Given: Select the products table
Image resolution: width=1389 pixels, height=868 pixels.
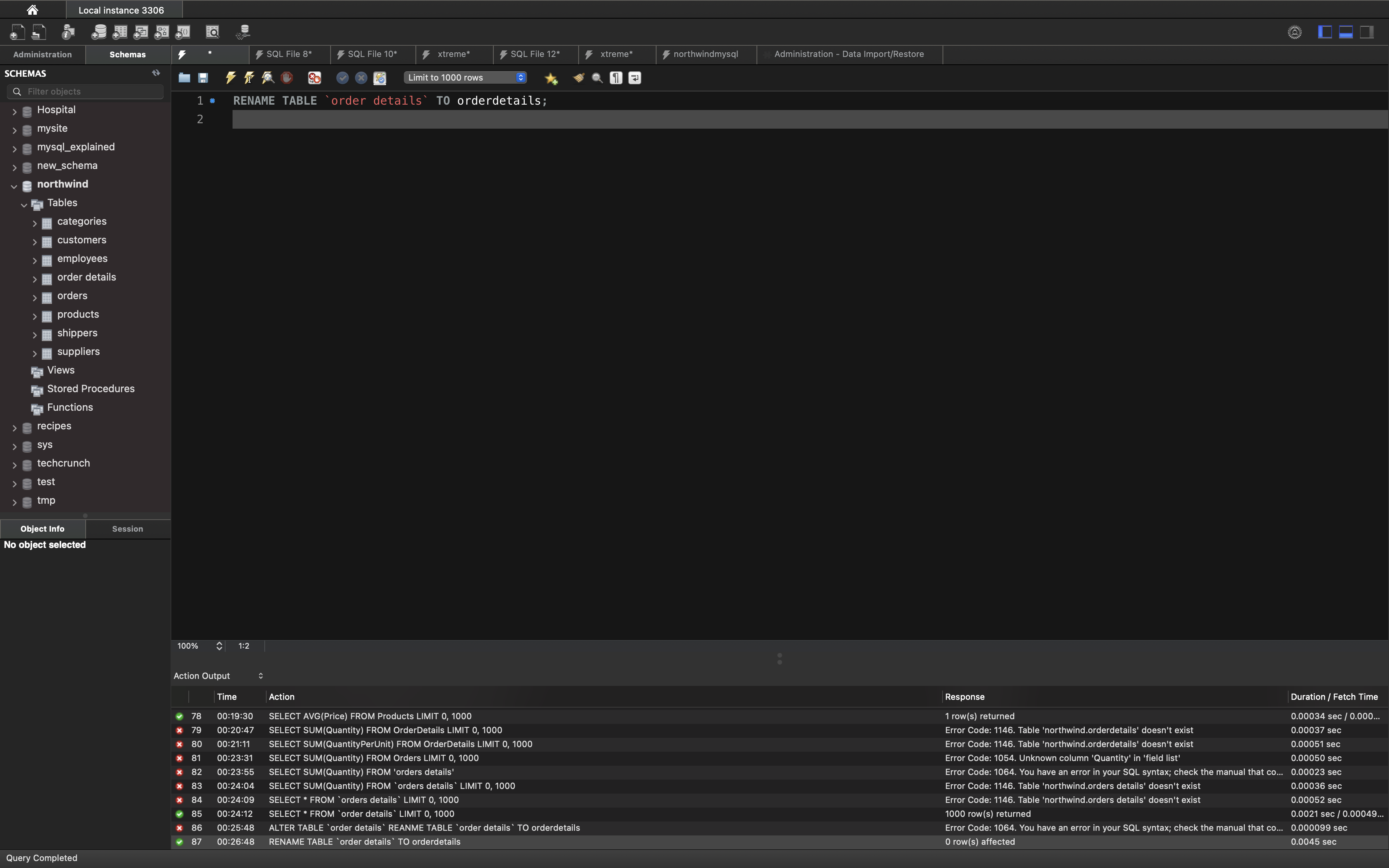Looking at the screenshot, I should (x=78, y=315).
